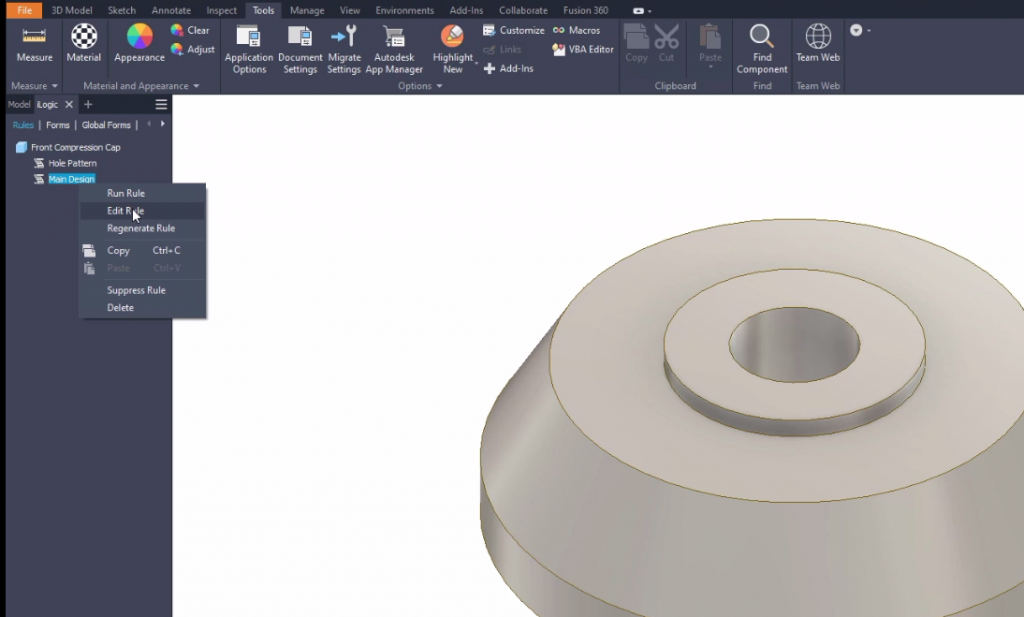Viewport: 1024px width, 617px height.
Task: Choose Edit Rule from the context menu
Action: click(126, 210)
